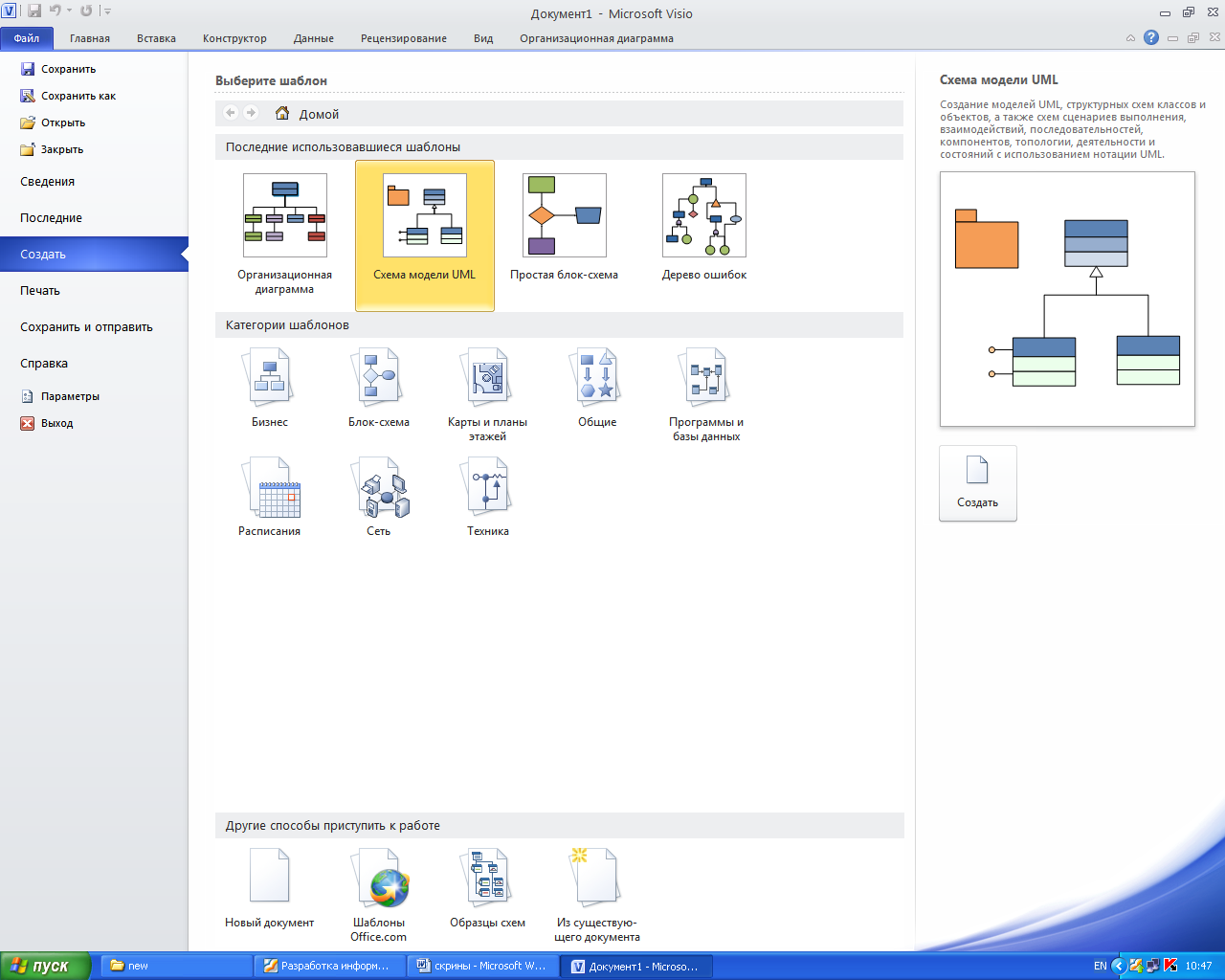Open the Файл tab
Screen dimensions: 1225x980
(27, 38)
